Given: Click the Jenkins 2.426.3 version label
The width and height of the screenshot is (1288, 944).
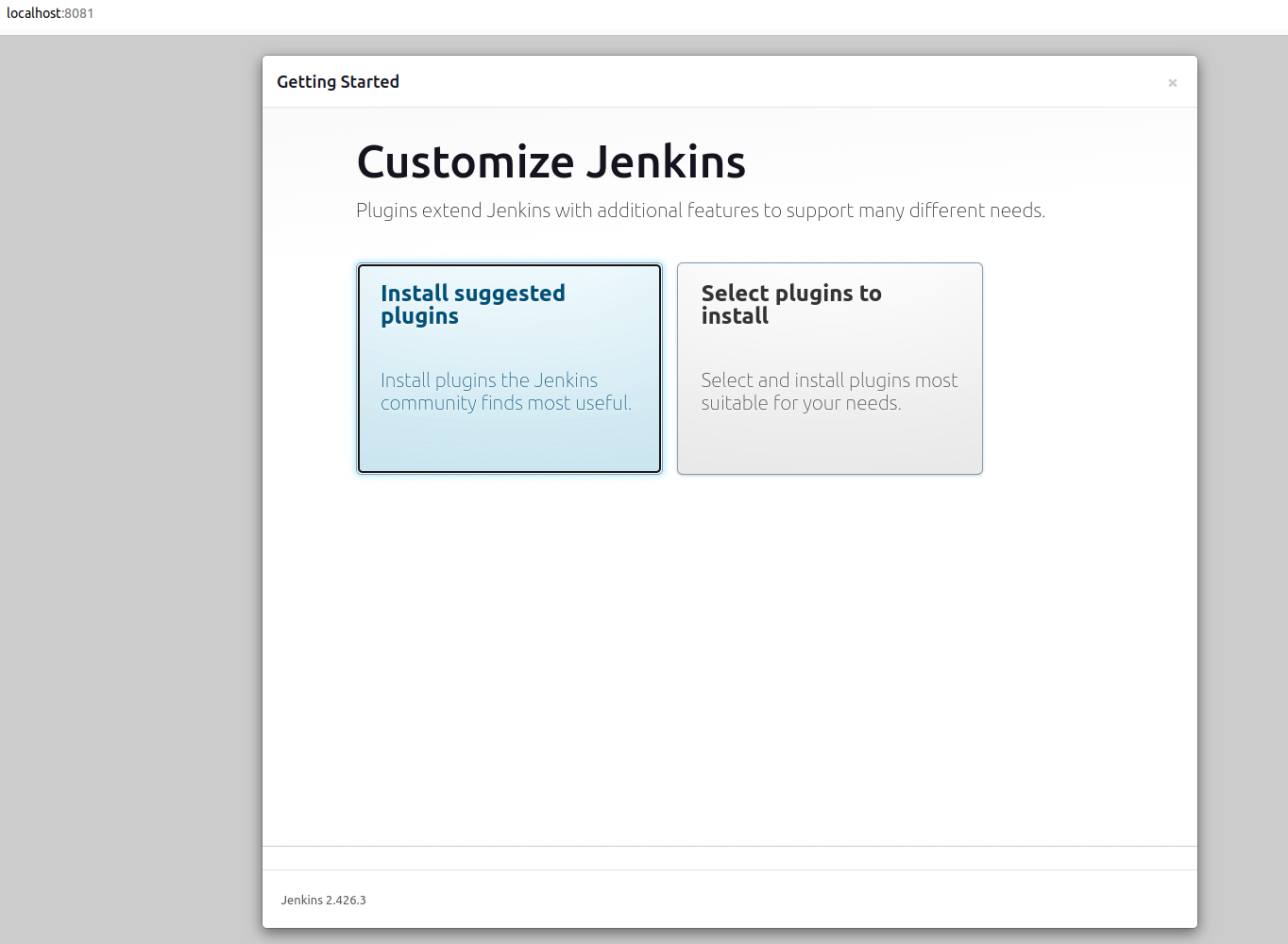Looking at the screenshot, I should 323,900.
